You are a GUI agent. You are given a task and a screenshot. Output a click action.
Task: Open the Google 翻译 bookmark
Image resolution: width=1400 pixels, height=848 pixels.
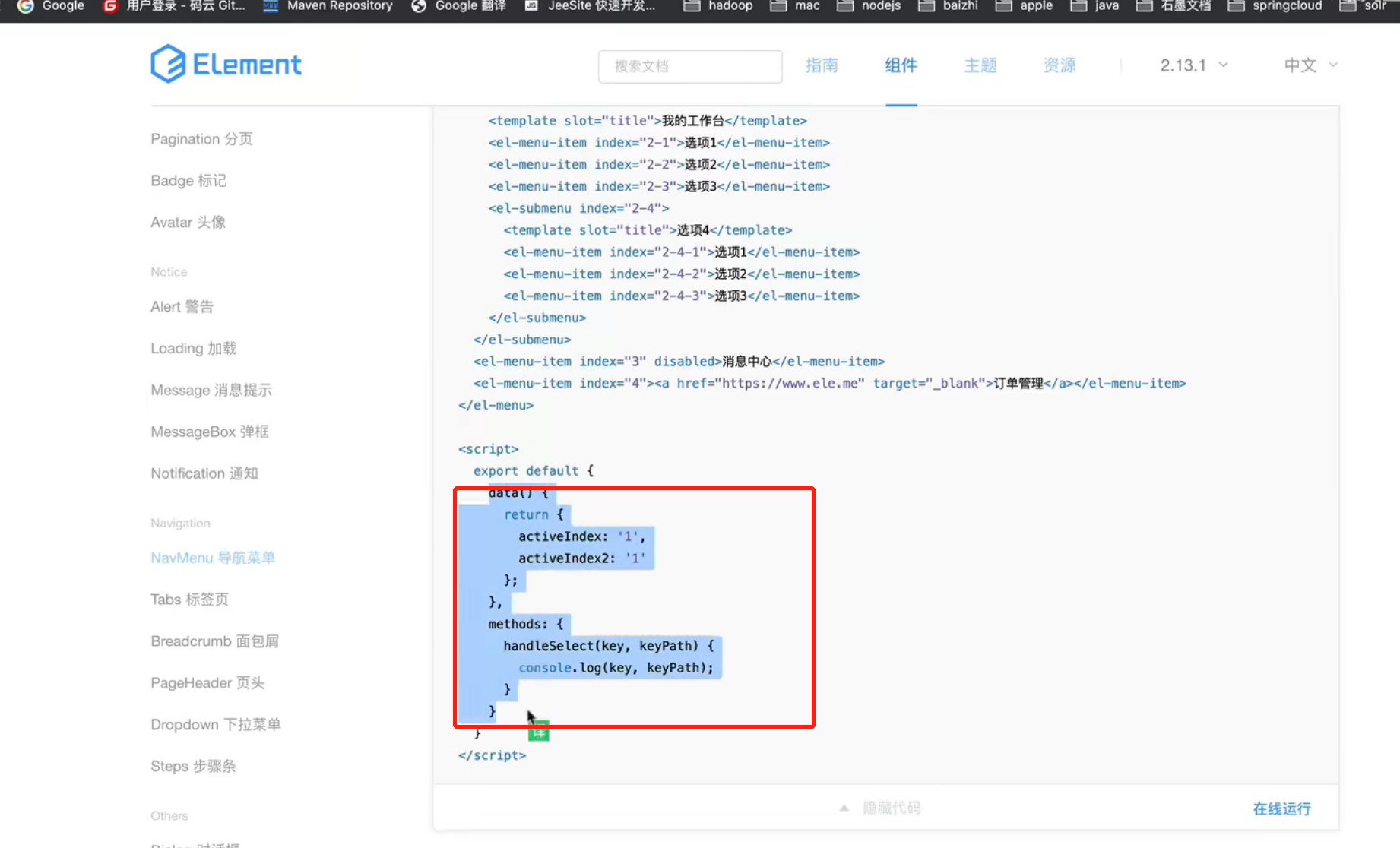click(x=458, y=6)
